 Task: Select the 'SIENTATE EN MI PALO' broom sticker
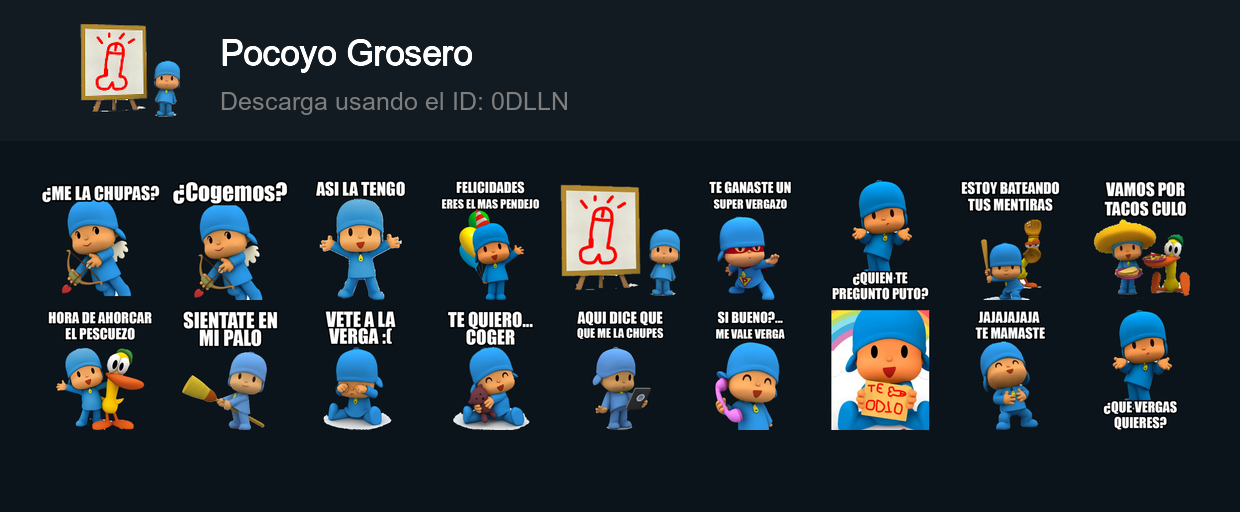pyautogui.click(x=230, y=370)
